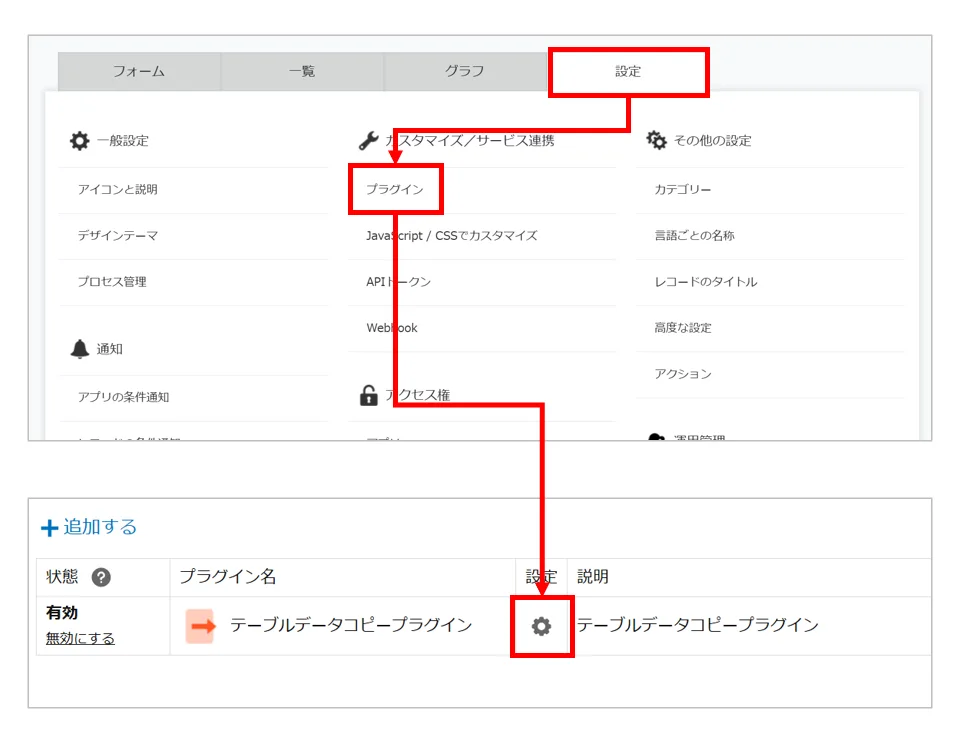Image resolution: width=964 pixels, height=736 pixels.
Task: Open APIトークン settings
Action: (x=398, y=282)
